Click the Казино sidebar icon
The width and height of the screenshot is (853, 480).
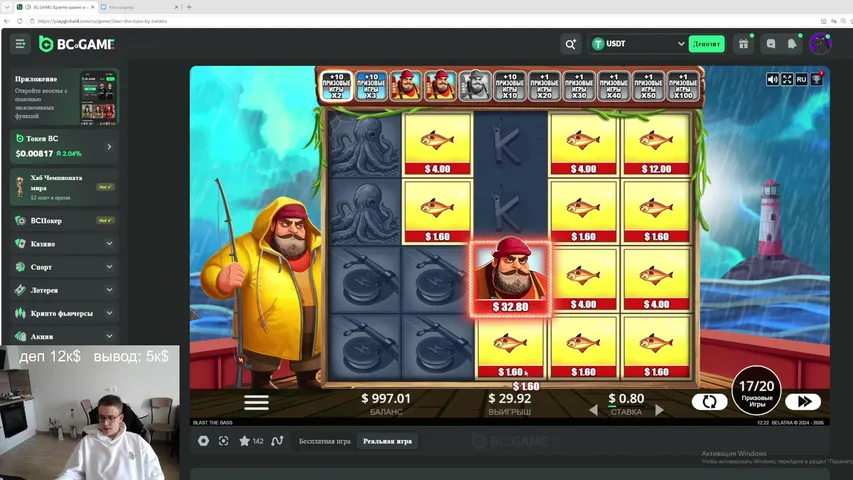(x=20, y=244)
